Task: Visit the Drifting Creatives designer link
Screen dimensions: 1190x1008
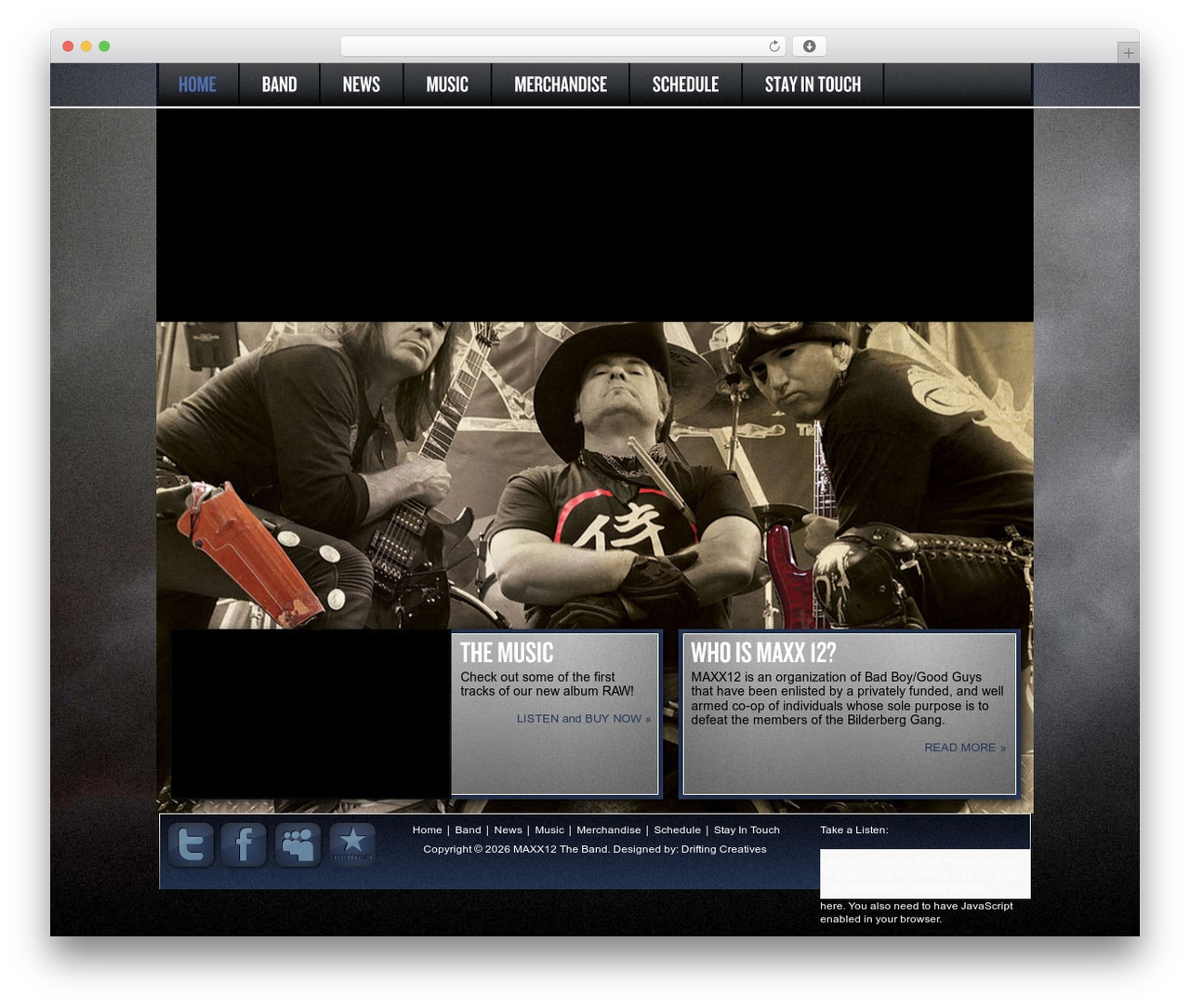Action: (x=723, y=849)
